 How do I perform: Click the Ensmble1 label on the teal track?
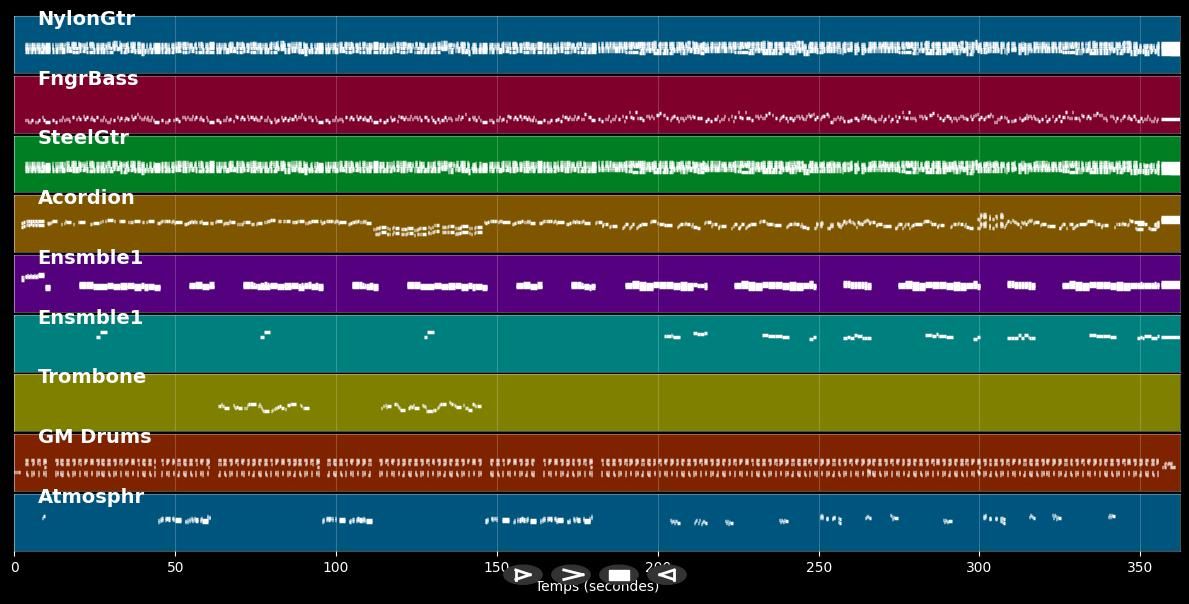90,318
